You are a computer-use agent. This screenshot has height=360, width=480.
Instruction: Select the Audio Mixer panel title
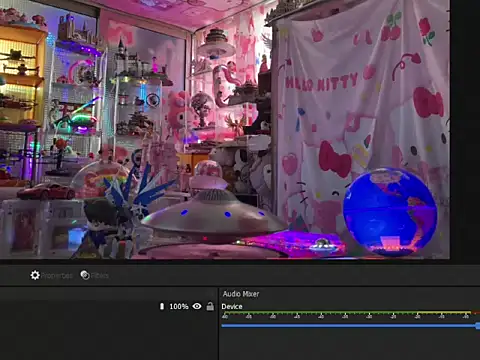coord(241,294)
